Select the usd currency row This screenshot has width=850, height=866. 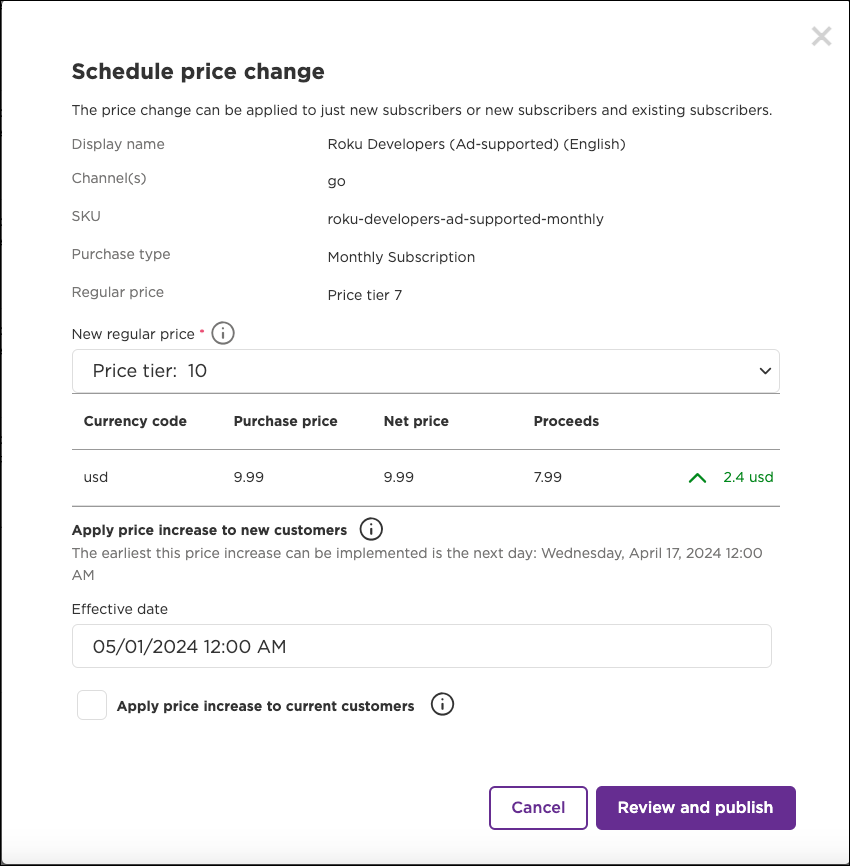96,477
